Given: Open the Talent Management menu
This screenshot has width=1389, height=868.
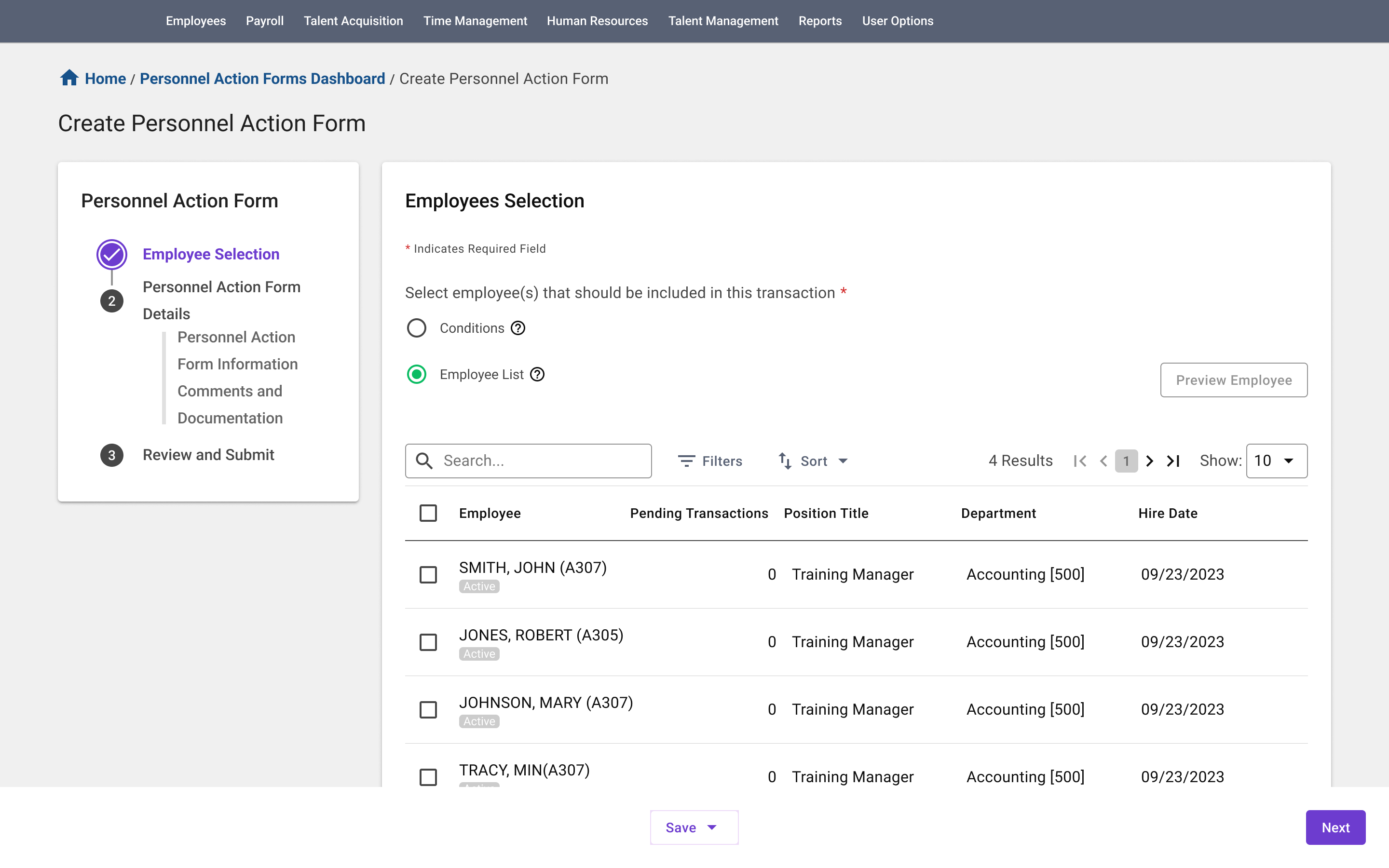Looking at the screenshot, I should 723,21.
